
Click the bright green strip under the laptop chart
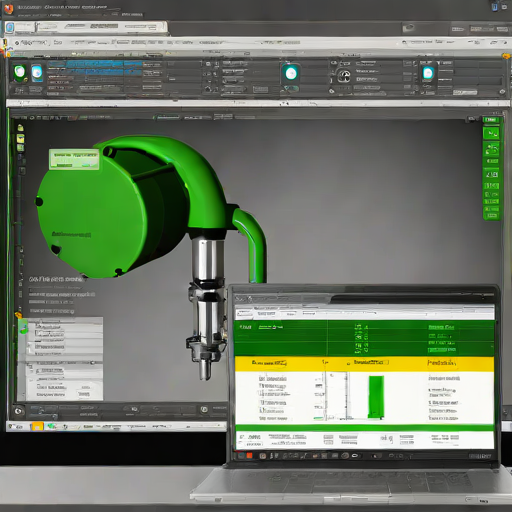click(x=364, y=428)
